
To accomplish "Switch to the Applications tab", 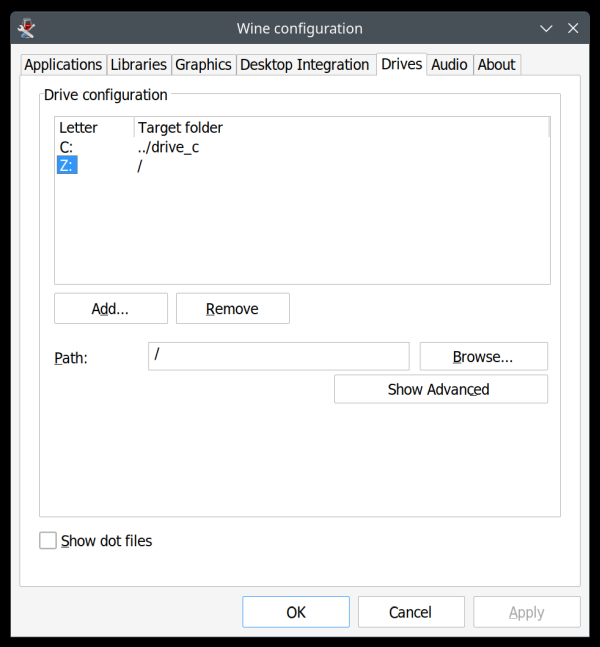I will 63,65.
